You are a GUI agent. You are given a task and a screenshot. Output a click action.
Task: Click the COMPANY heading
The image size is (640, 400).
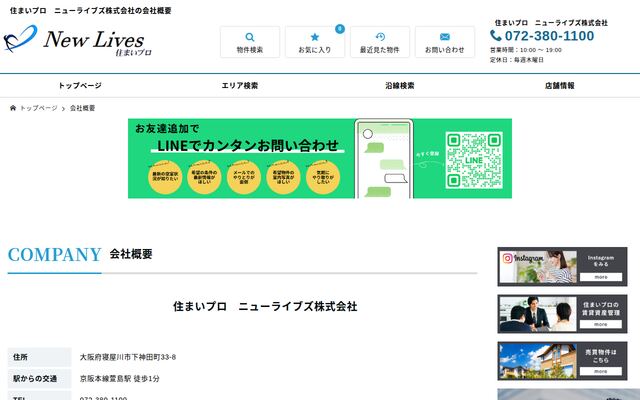[55, 255]
